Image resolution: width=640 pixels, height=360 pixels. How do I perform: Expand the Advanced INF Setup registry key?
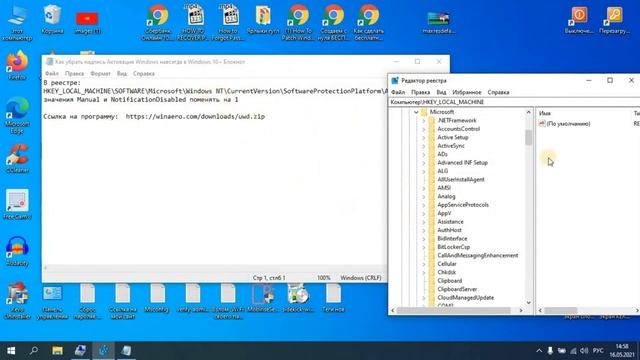click(424, 163)
